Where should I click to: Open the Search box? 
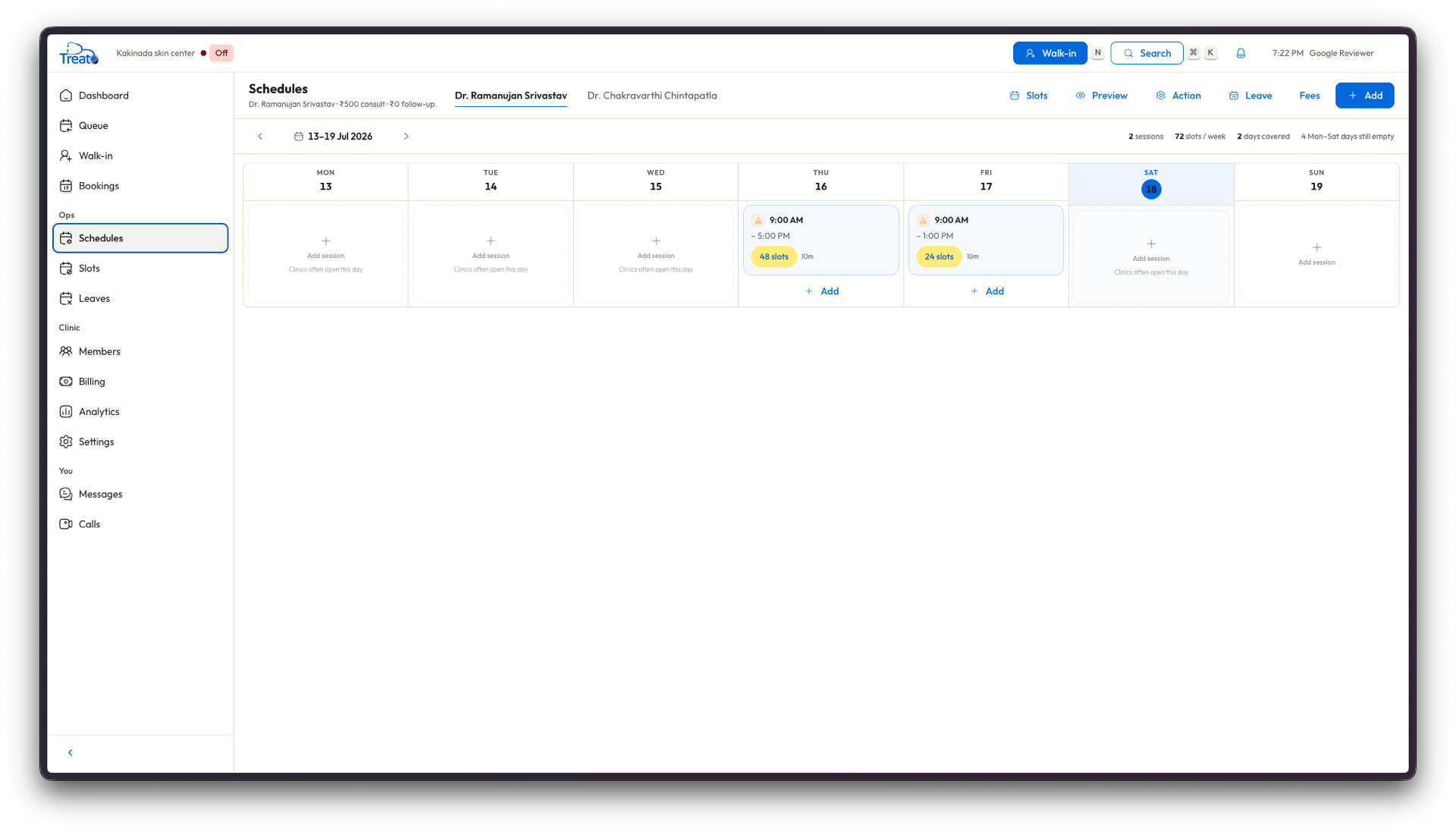coord(1147,53)
